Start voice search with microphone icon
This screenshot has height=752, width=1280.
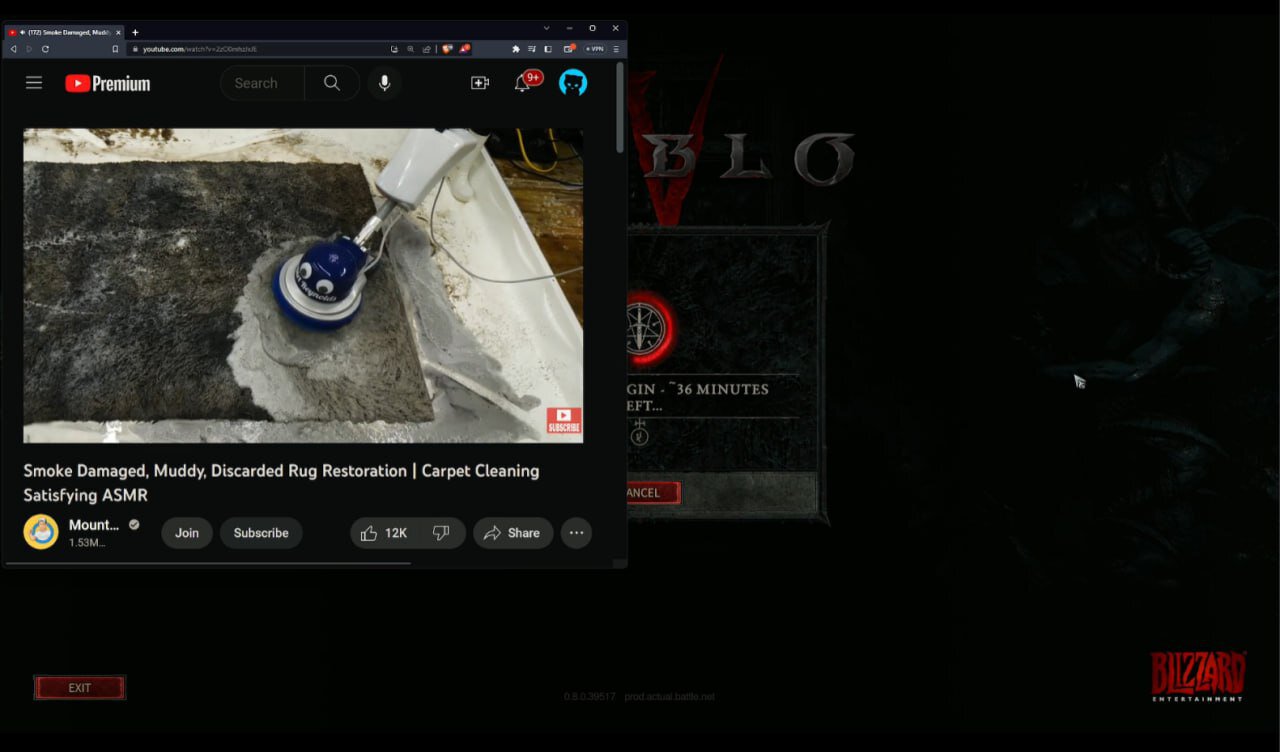384,83
